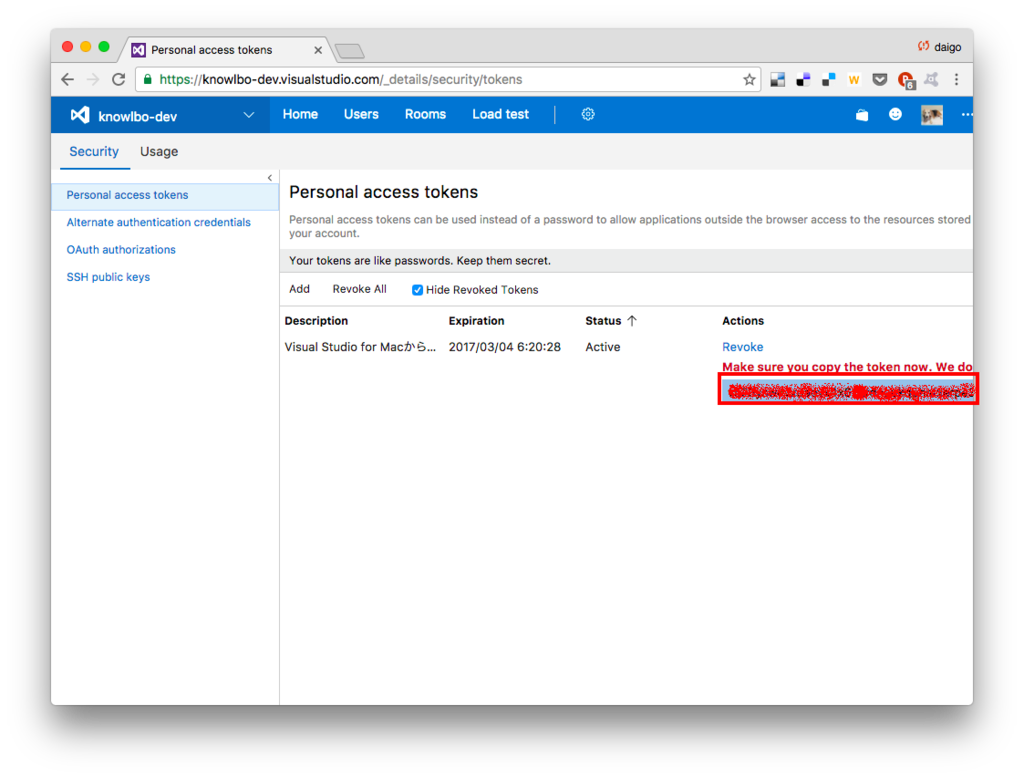This screenshot has height=778, width=1024.
Task: Close the Personal access tokens browser tab
Action: [x=318, y=50]
